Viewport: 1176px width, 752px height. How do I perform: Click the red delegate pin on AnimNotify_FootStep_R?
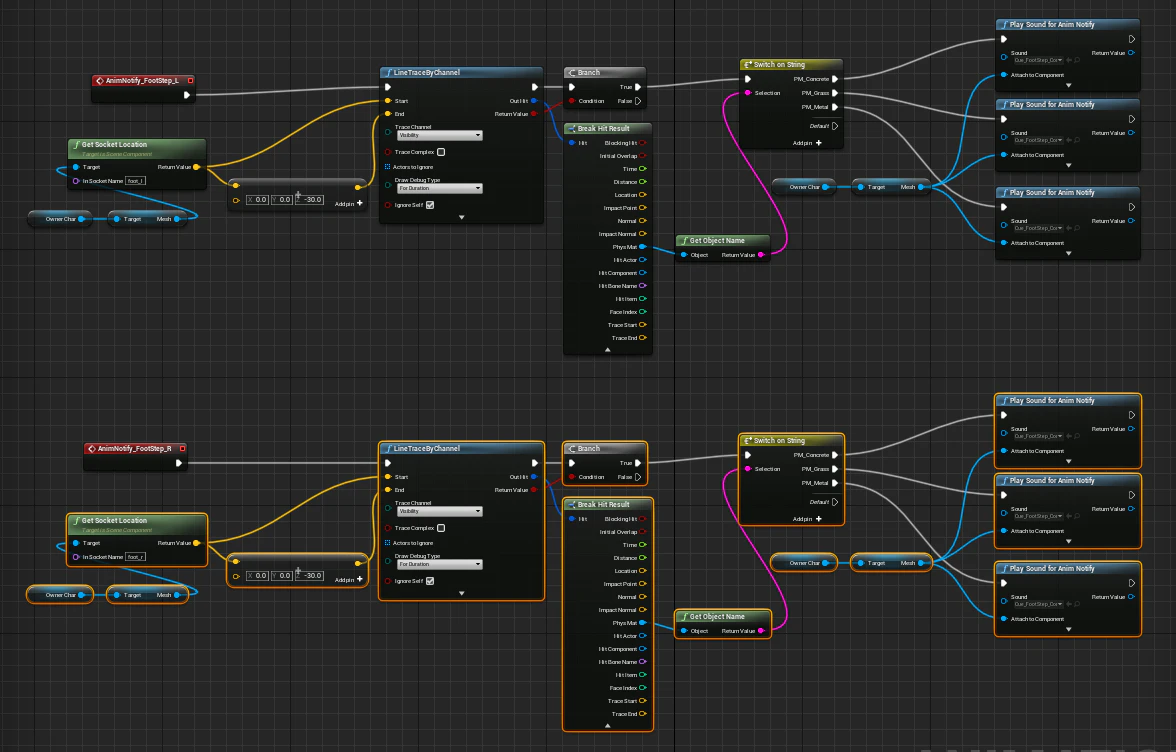tap(182, 448)
